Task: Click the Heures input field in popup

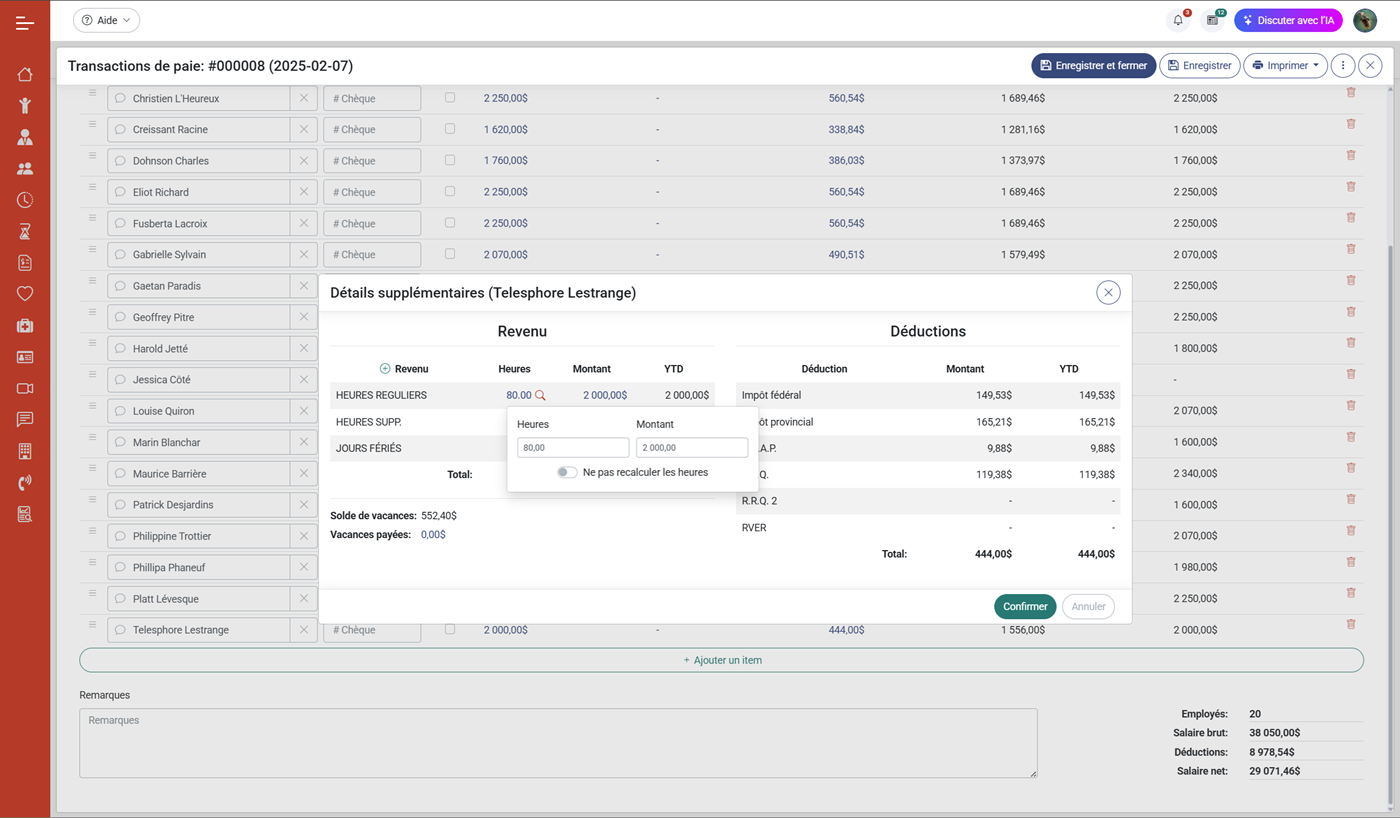Action: tap(573, 448)
